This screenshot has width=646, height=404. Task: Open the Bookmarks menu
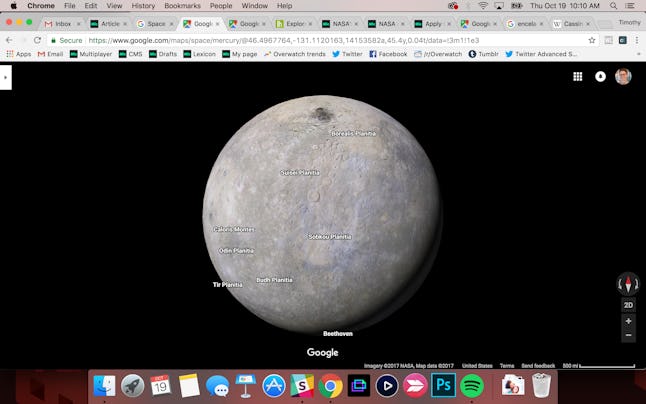coord(182,6)
